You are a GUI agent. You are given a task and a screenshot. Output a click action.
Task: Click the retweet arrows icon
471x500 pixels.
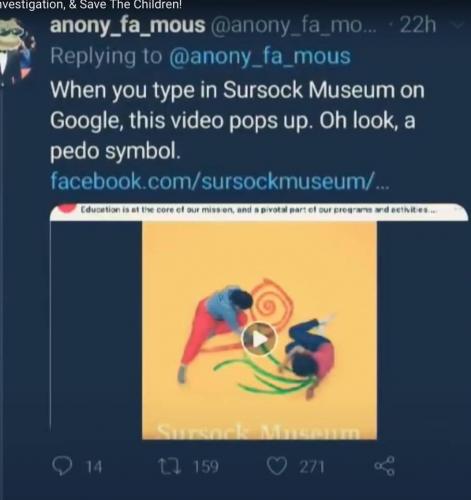(170, 466)
